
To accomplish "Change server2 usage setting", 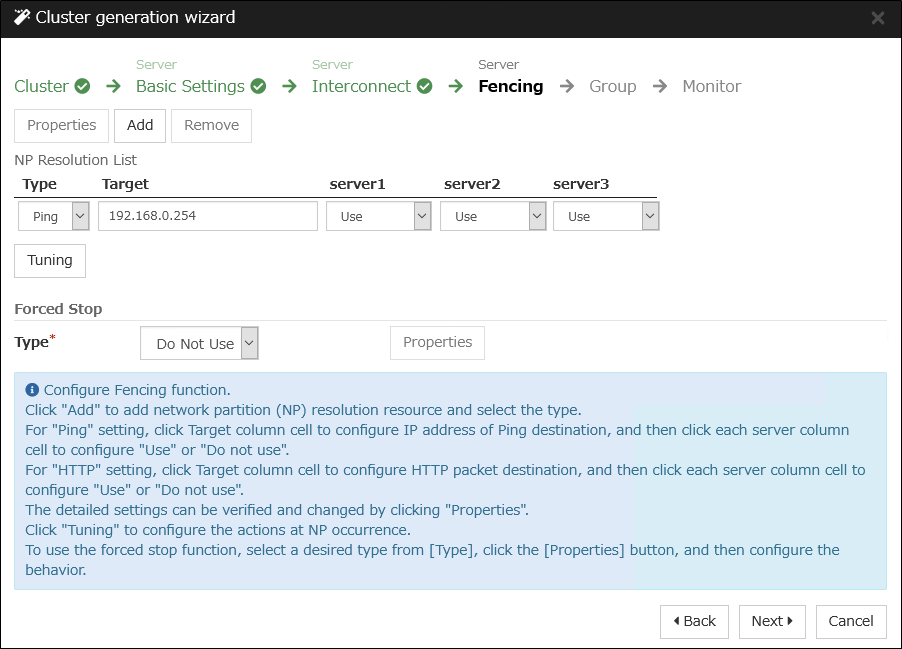I will pos(492,215).
